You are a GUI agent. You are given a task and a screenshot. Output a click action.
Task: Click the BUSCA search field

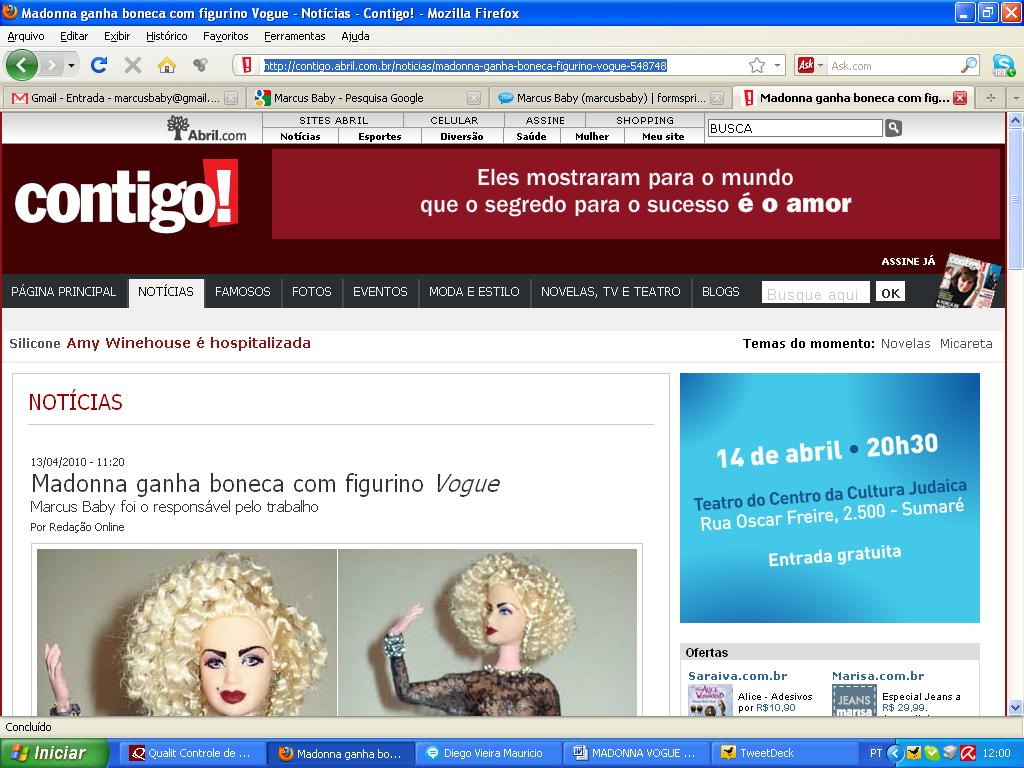(795, 128)
